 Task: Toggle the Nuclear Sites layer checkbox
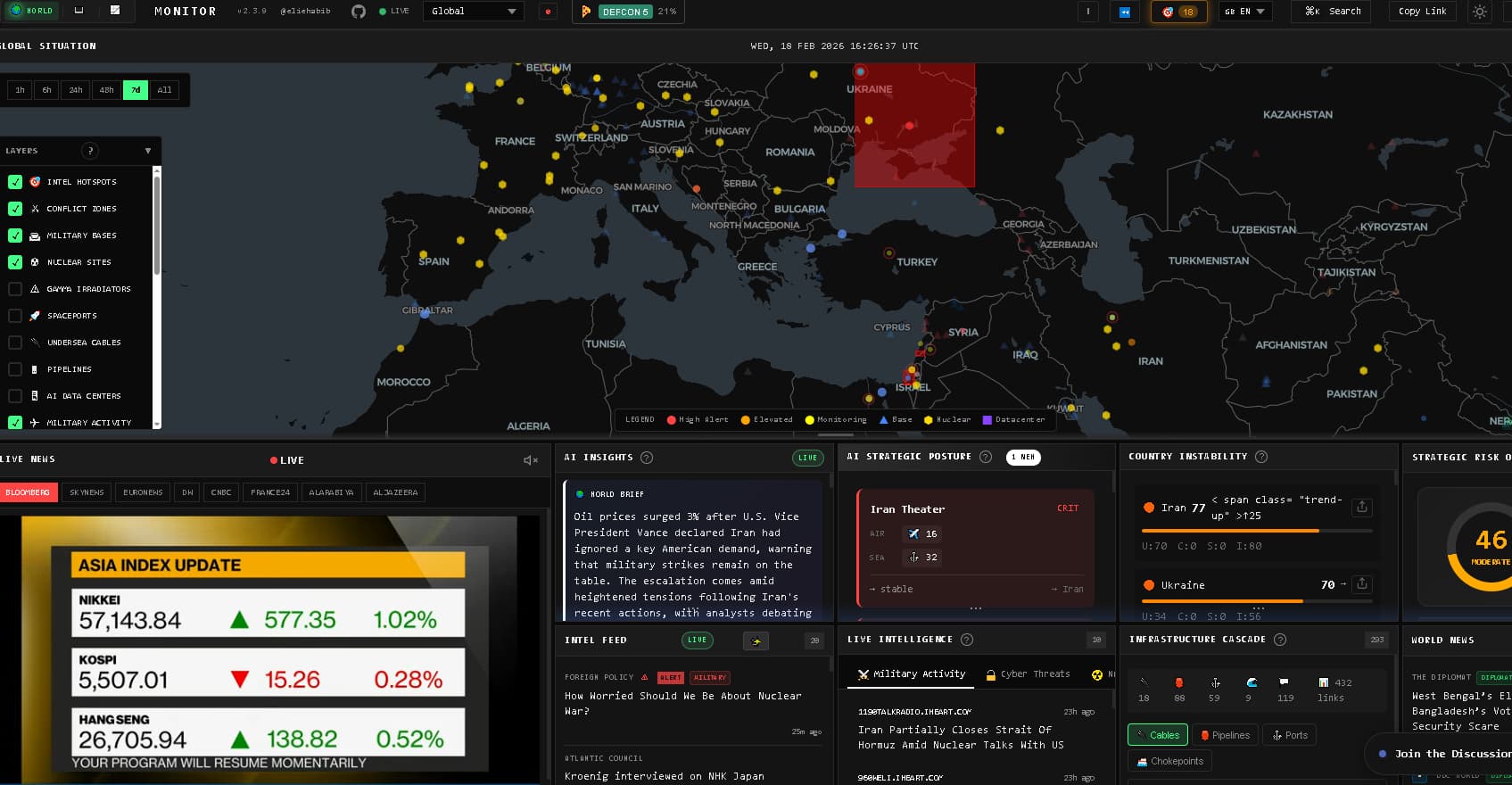[x=15, y=262]
